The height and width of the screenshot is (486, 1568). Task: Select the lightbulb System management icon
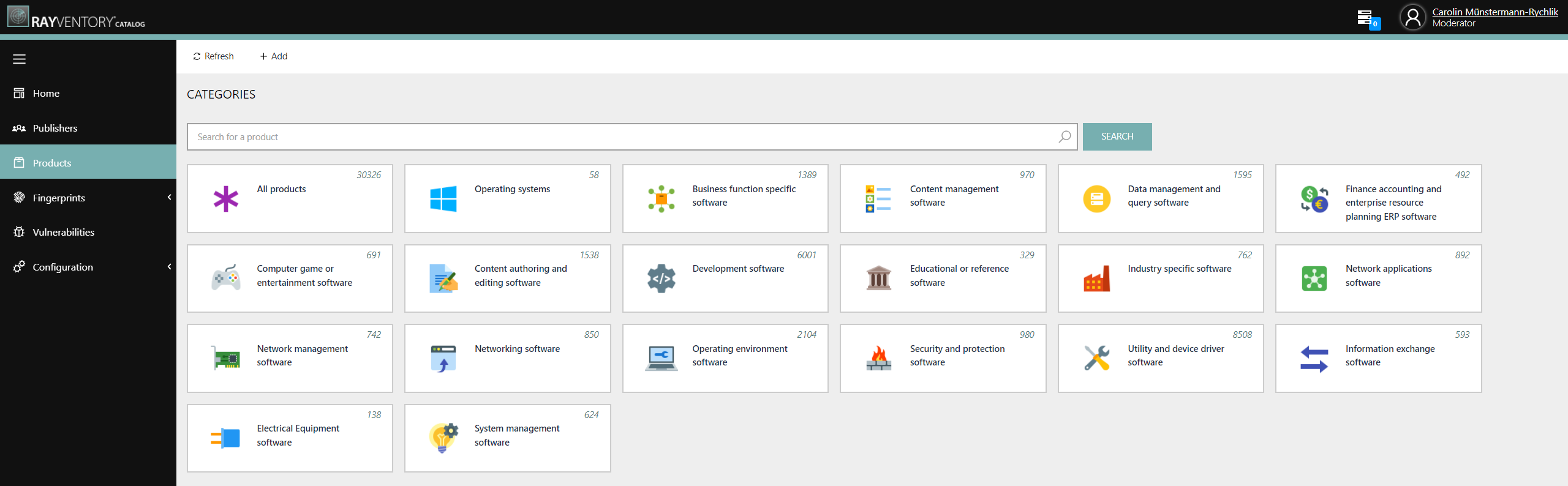(443, 438)
